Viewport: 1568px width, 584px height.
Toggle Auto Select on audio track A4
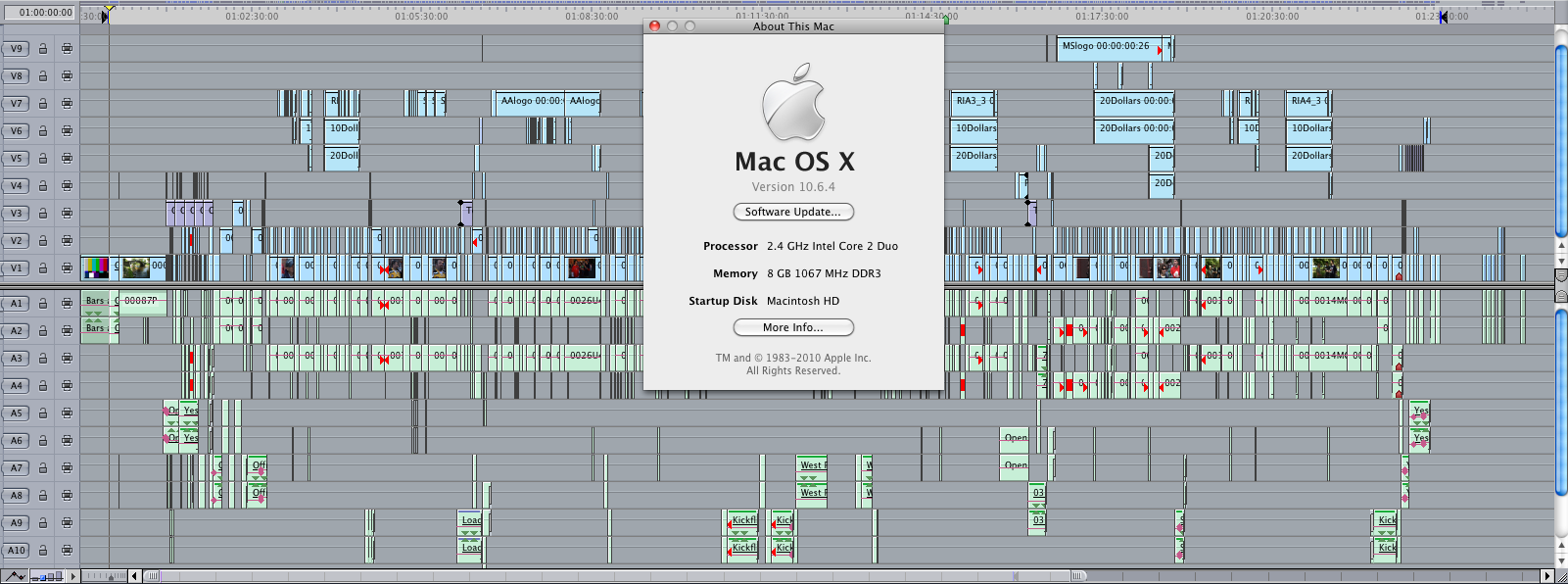(x=67, y=386)
